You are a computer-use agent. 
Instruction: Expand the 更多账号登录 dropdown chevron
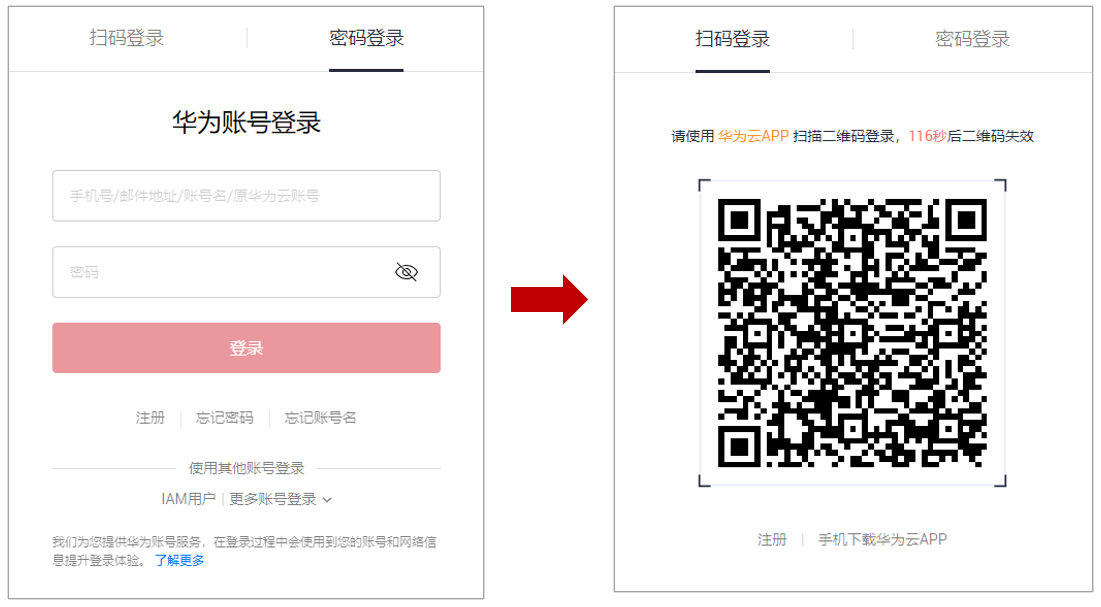[327, 500]
